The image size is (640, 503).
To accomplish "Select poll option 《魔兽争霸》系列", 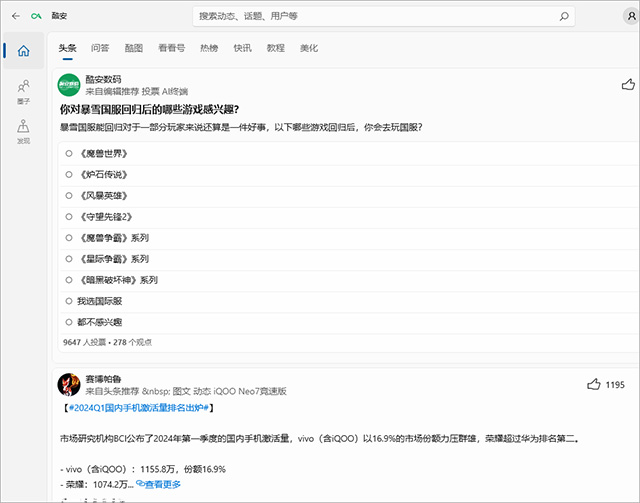I will [x=349, y=238].
